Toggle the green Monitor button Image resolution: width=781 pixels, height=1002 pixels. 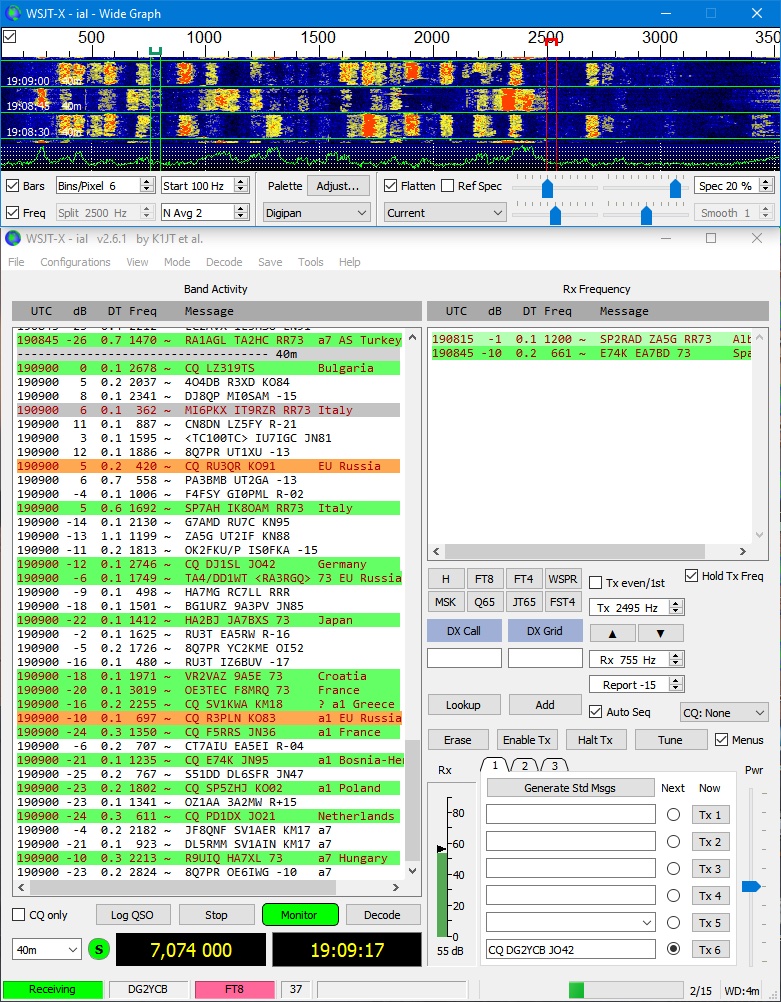tap(299, 915)
